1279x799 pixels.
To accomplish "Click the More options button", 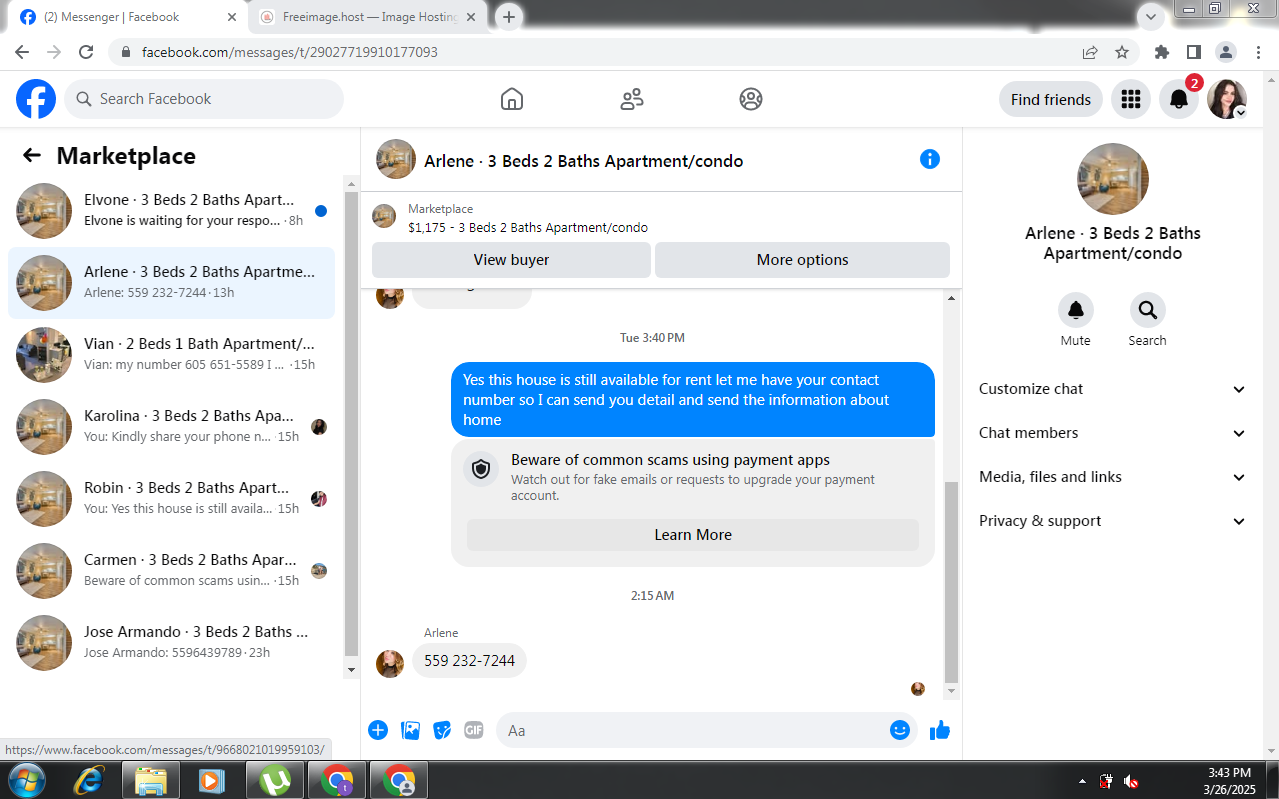I will click(x=802, y=260).
